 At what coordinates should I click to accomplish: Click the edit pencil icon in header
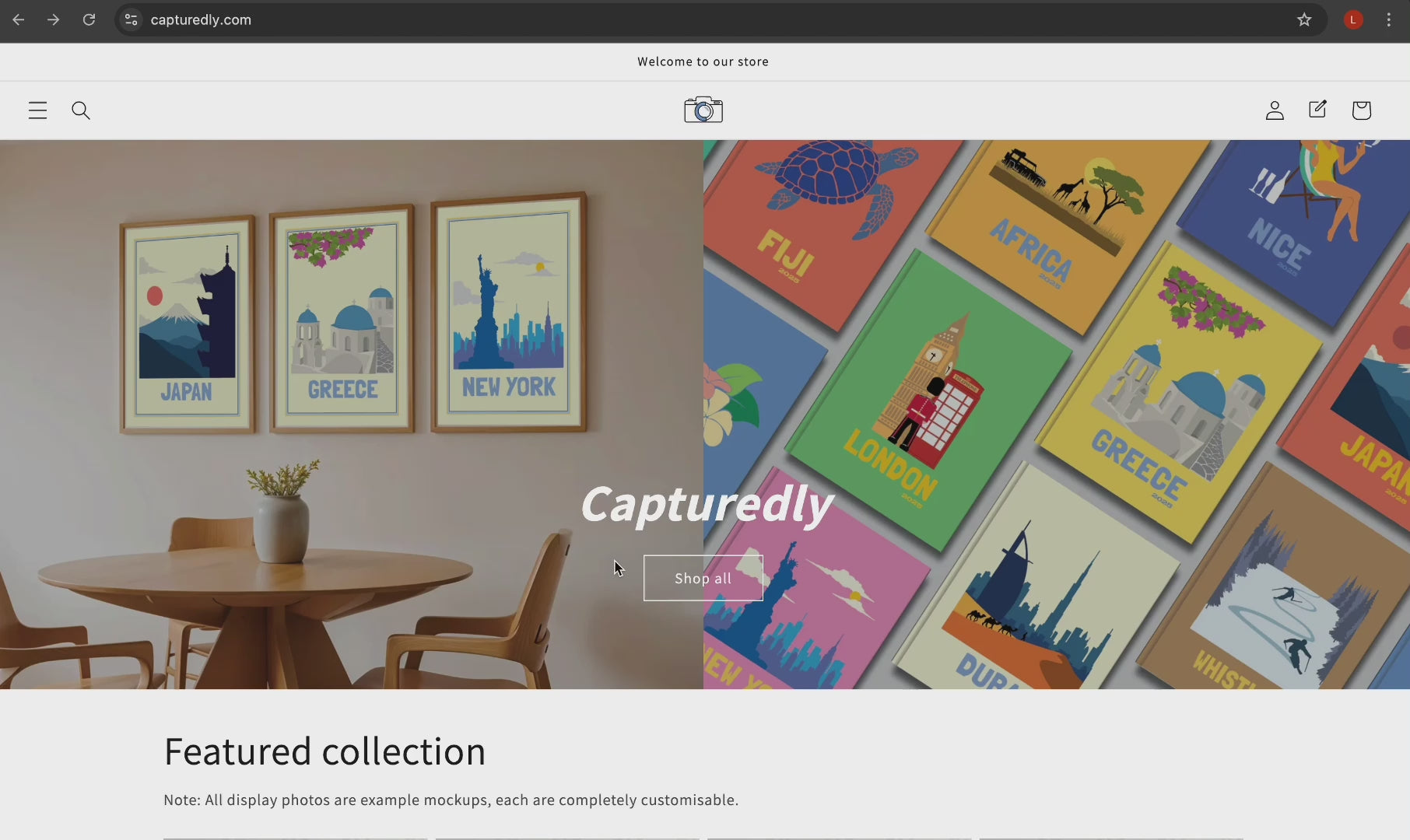click(1317, 110)
